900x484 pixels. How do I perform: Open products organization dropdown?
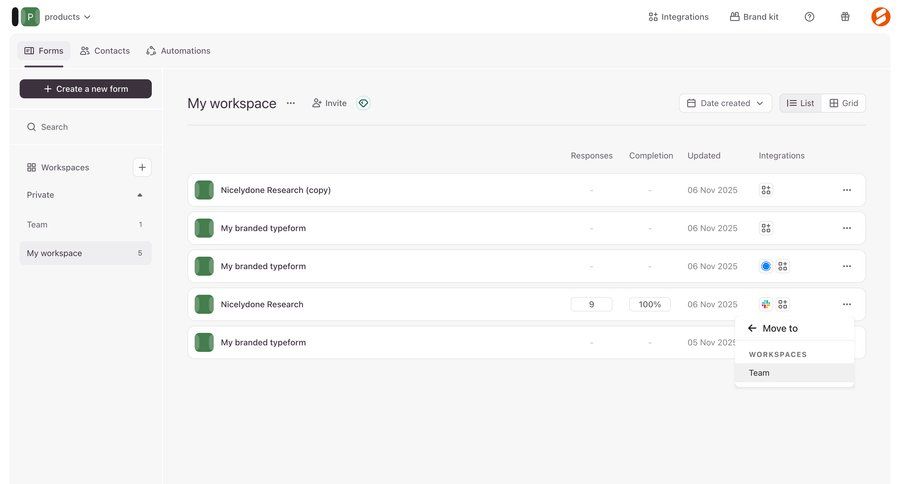click(68, 17)
